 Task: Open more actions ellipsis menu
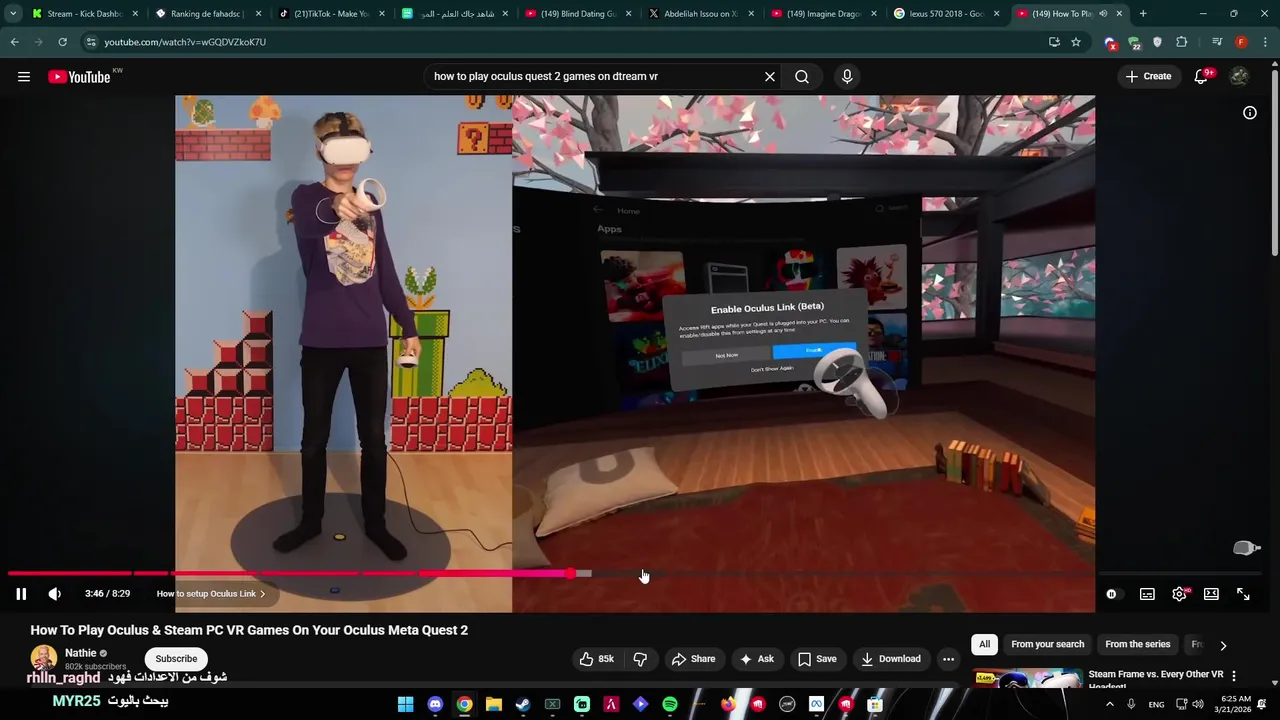pos(948,659)
